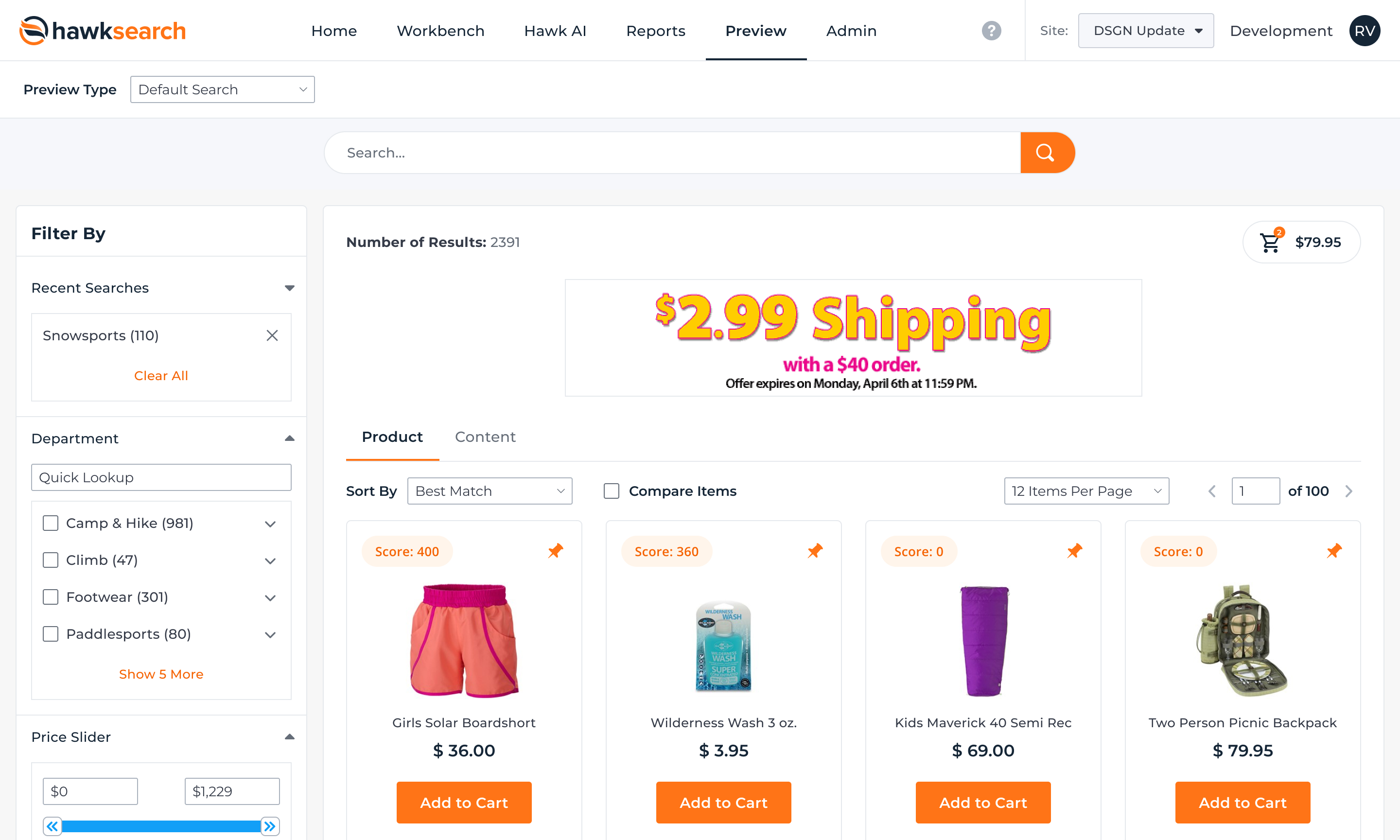Open the Sort By Best Match dropdown
Screen dimensions: 1400x840
pyautogui.click(x=490, y=491)
